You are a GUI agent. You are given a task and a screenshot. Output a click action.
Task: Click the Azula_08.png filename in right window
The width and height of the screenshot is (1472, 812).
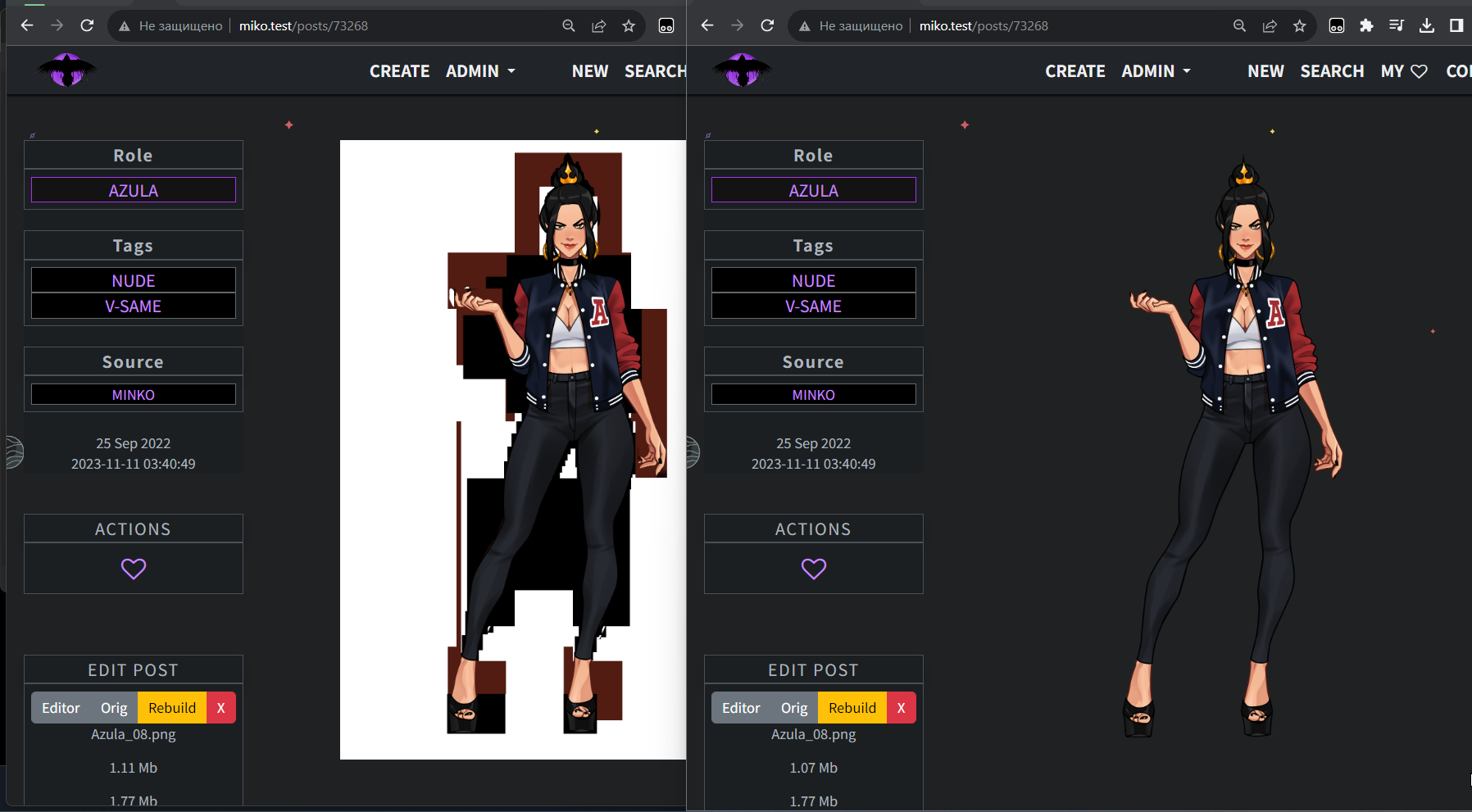click(814, 734)
